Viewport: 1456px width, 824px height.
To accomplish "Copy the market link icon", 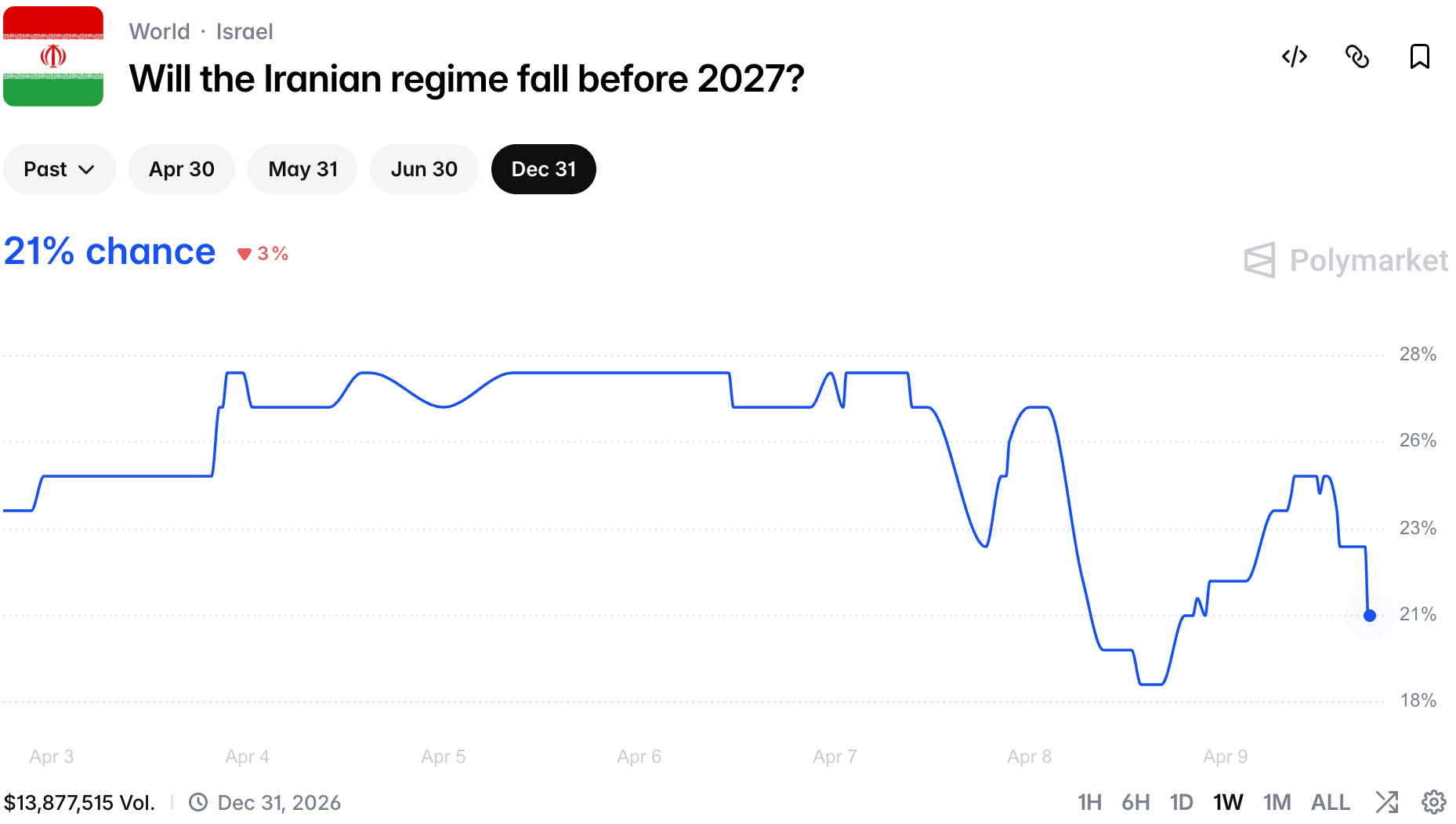I will tap(1356, 56).
